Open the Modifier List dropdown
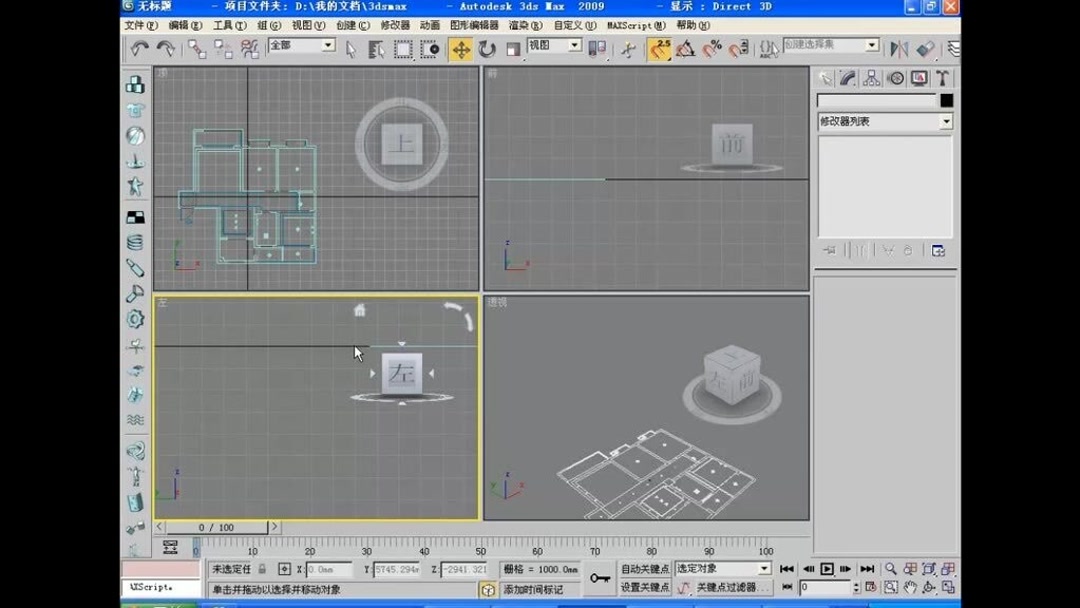This screenshot has height=608, width=1080. pyautogui.click(x=885, y=120)
